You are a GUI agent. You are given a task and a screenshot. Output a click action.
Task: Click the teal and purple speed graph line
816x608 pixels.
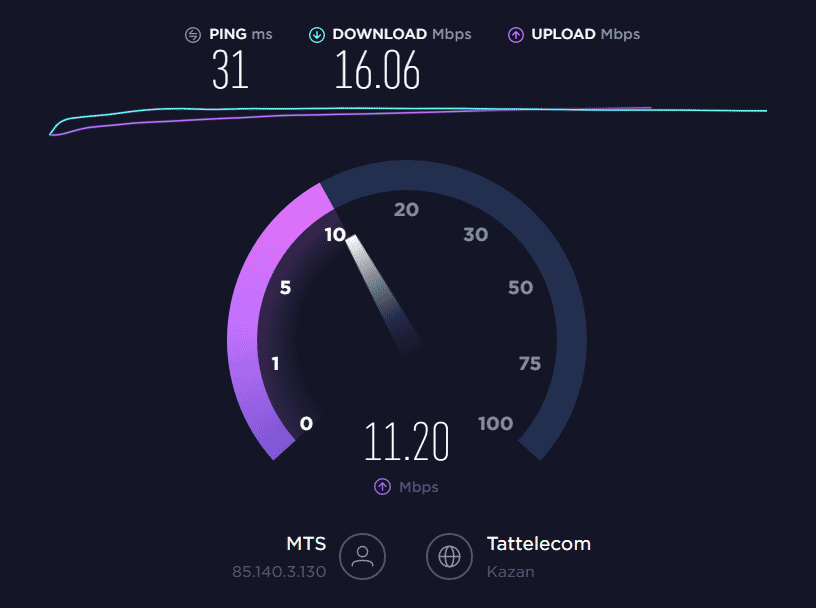[x=408, y=117]
